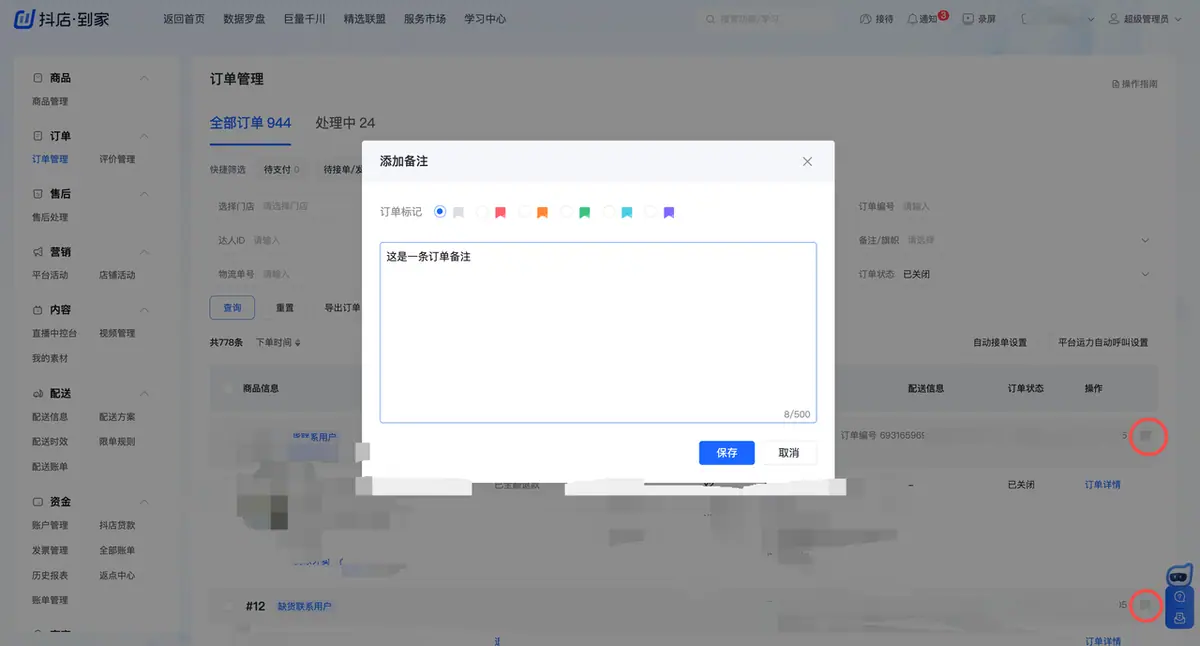
Task: Tick the select-all checkbox beside 商品信息
Action: [228, 388]
